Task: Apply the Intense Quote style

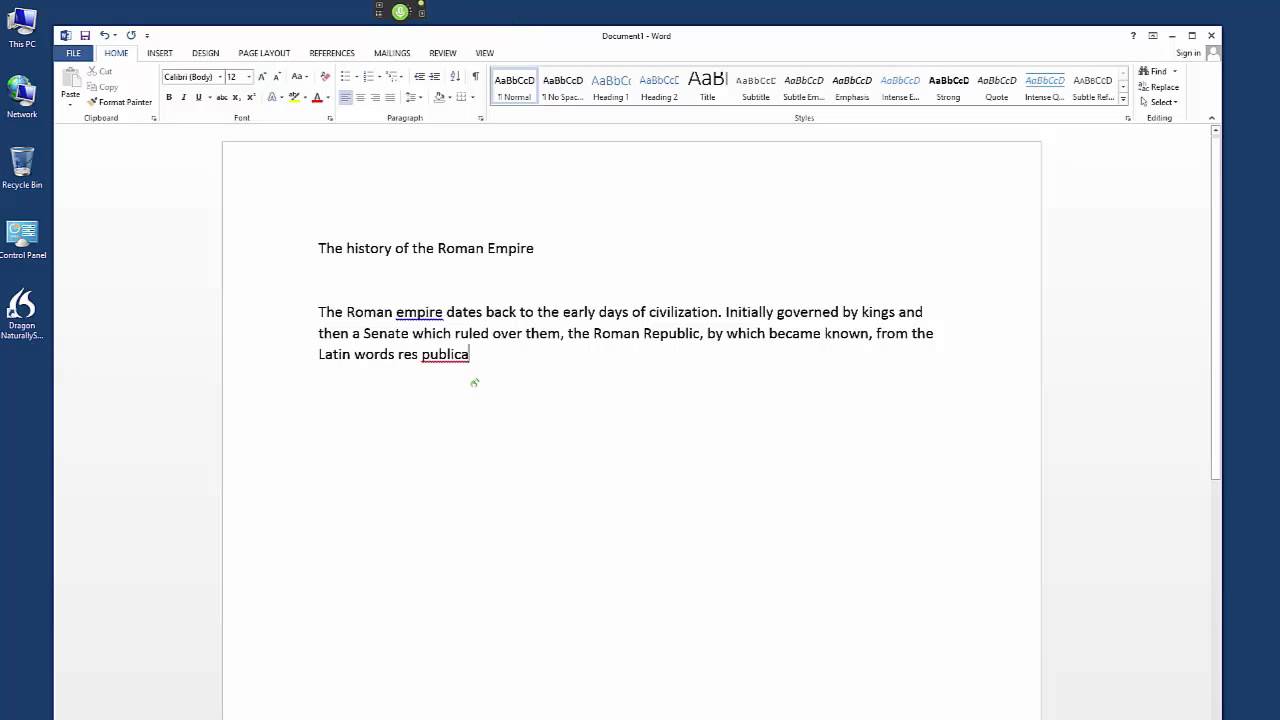Action: (1044, 86)
